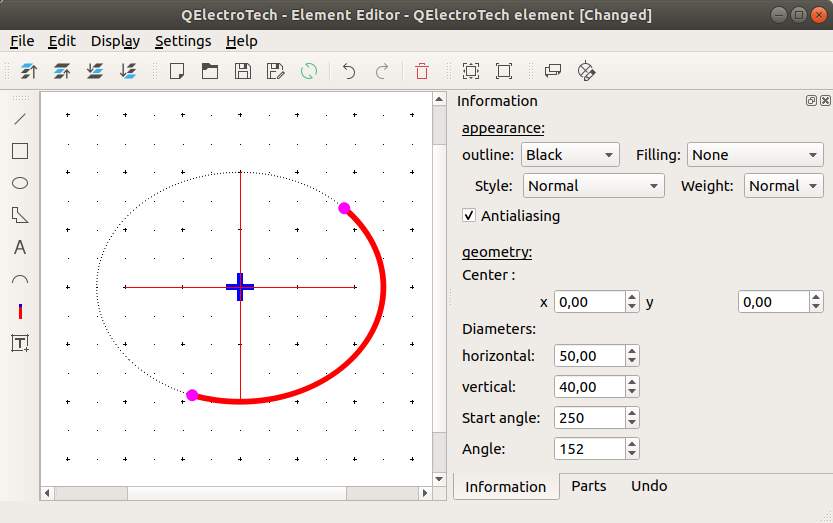The width and height of the screenshot is (833, 523).
Task: Click the undo arrow icon
Action: coord(349,71)
